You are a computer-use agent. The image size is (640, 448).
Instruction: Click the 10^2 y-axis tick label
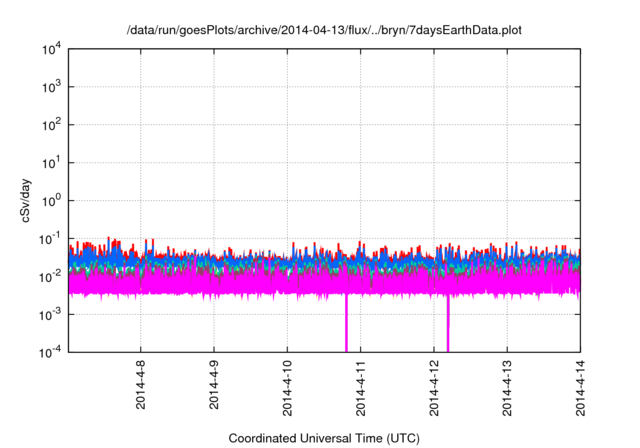[x=52, y=125]
